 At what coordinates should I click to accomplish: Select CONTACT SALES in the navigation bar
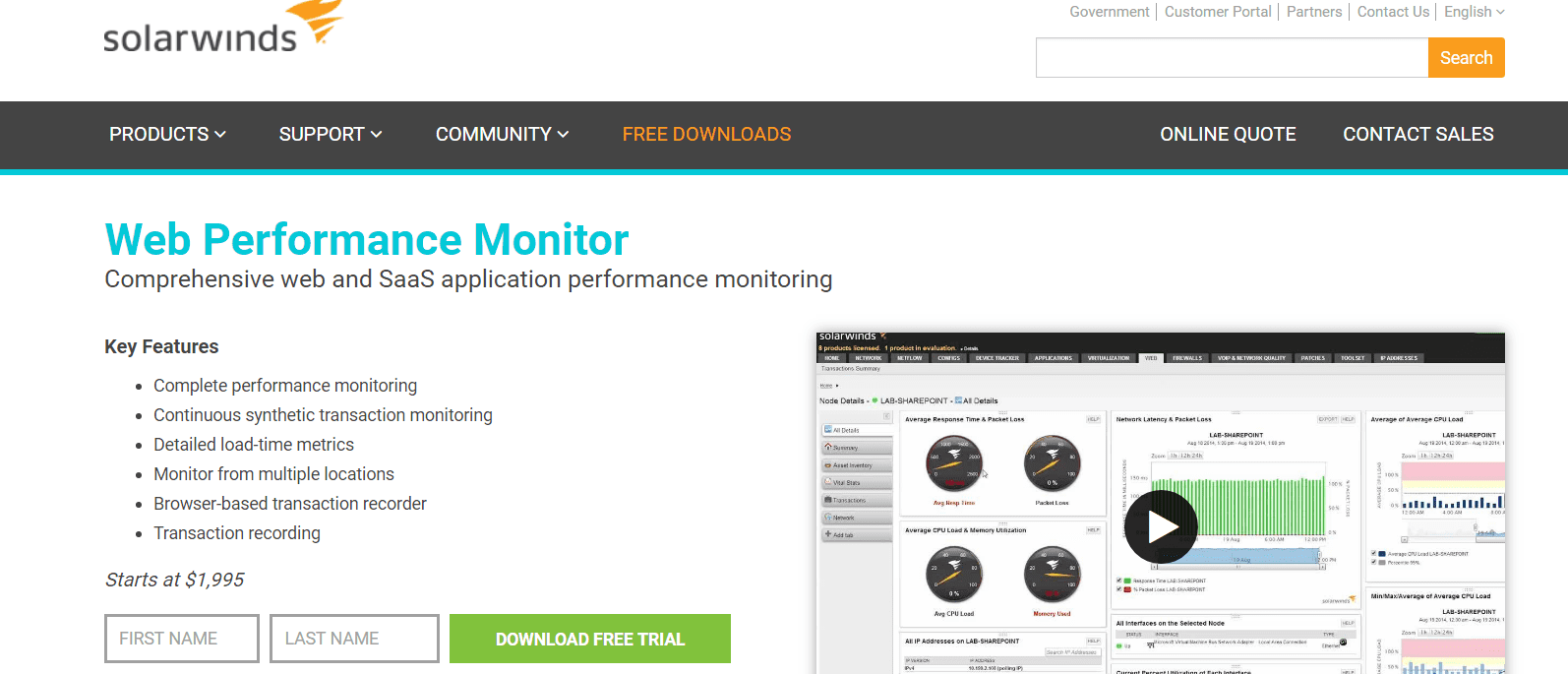click(1417, 134)
